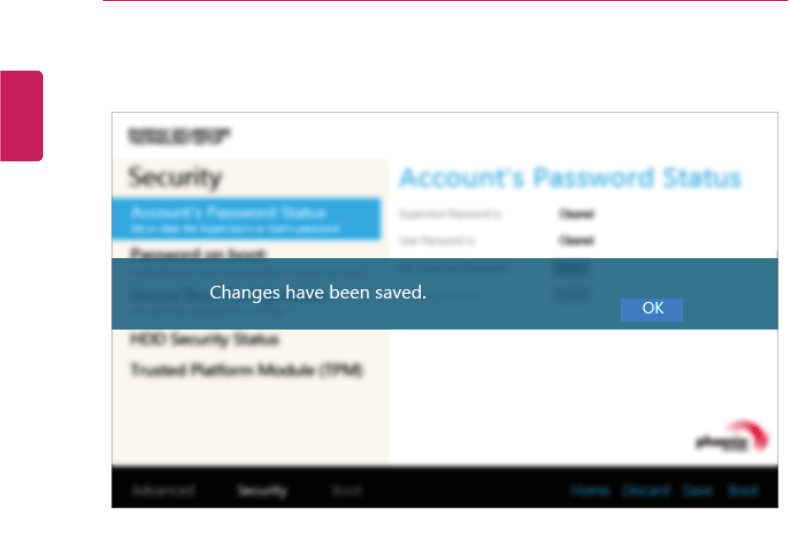
Task: Click the Changes have been saved message
Action: click(318, 293)
